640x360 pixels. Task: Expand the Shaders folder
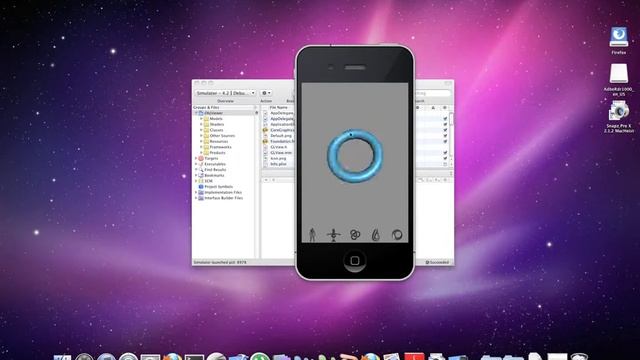[x=201, y=124]
